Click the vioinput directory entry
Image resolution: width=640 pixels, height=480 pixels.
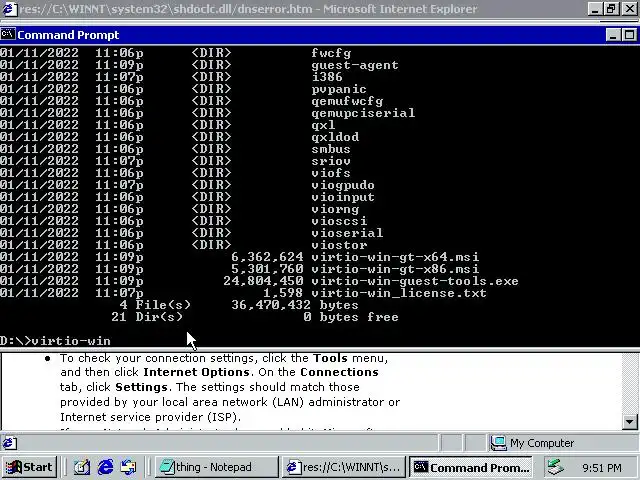tap(343, 197)
